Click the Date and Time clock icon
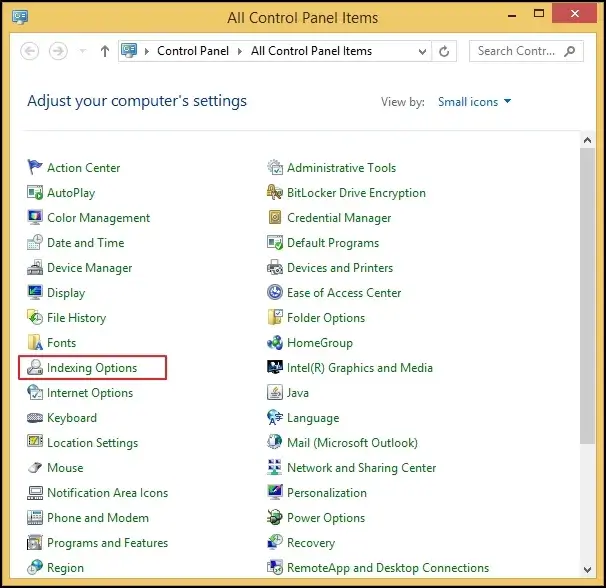Screen dimensions: 606x588 35,243
